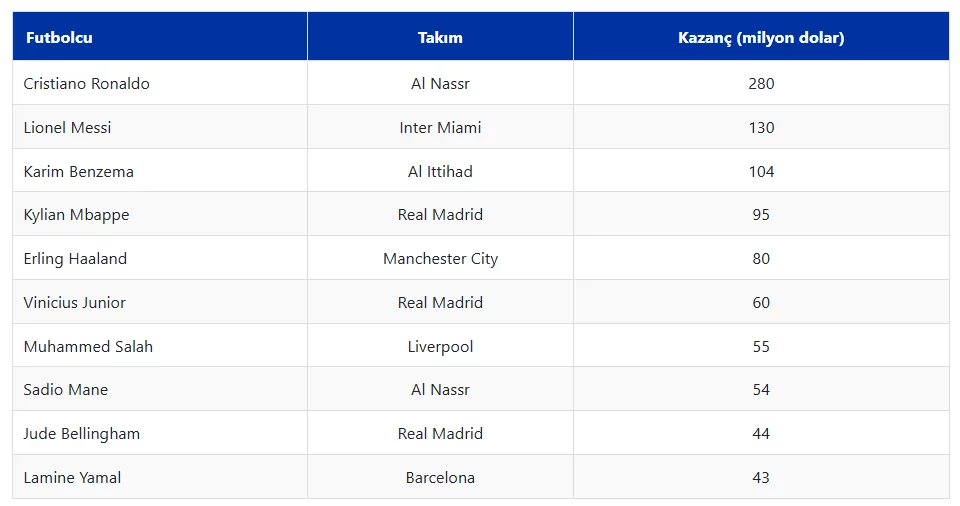Click the Kazanç (milyon dolar) header
960x506 pixels.
click(761, 38)
